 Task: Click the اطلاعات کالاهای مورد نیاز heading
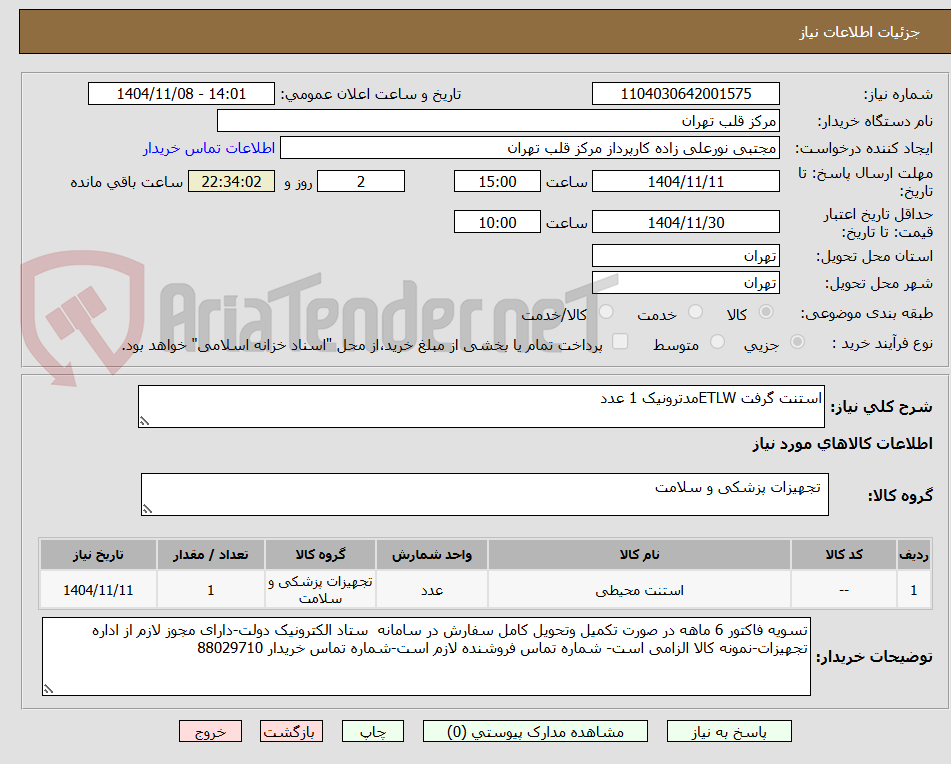coord(842,444)
